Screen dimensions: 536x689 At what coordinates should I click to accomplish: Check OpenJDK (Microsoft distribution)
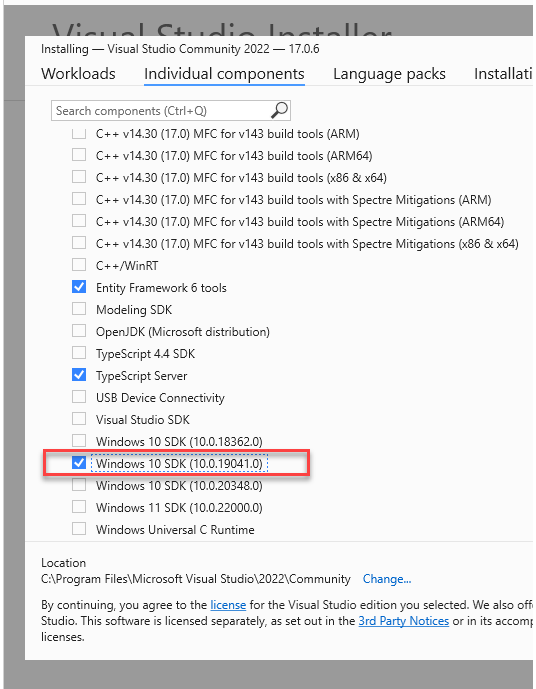(79, 330)
